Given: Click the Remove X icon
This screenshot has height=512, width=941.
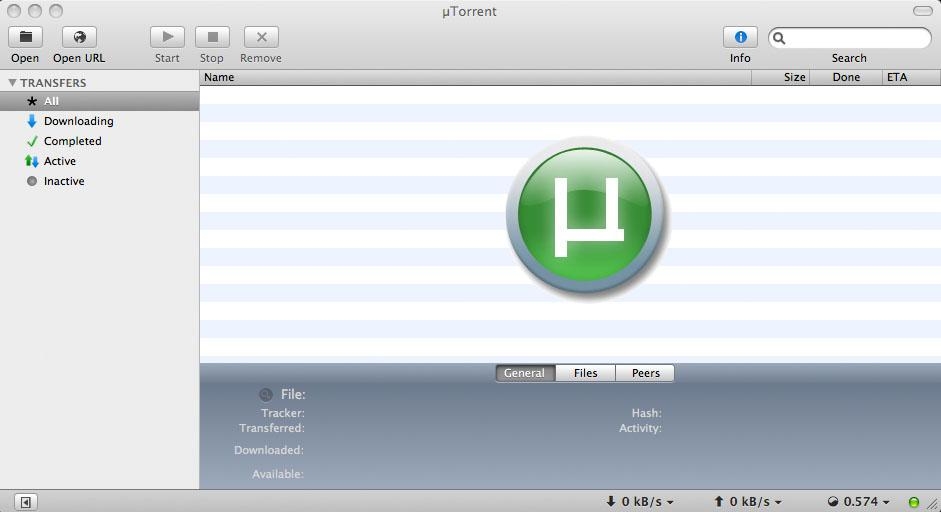Looking at the screenshot, I should [261, 37].
